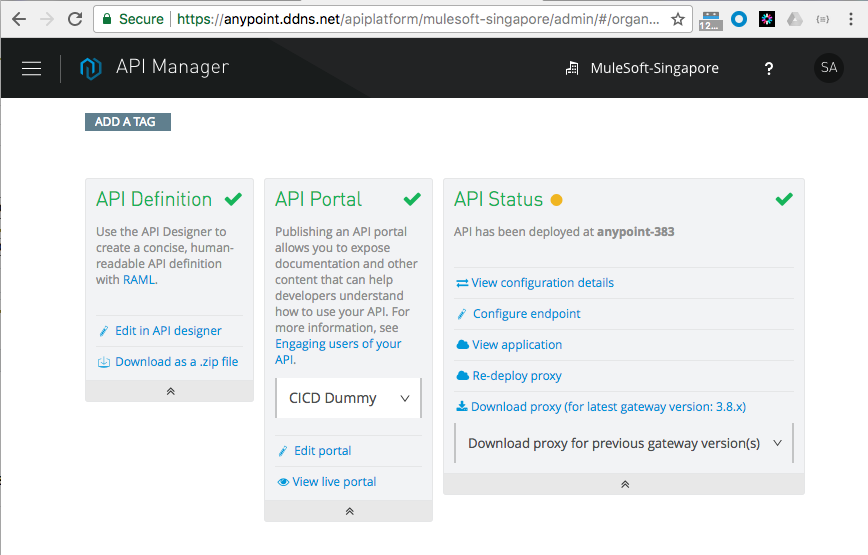This screenshot has height=555, width=868.
Task: Click the calendar extension icon showing 12
Action: point(710,20)
